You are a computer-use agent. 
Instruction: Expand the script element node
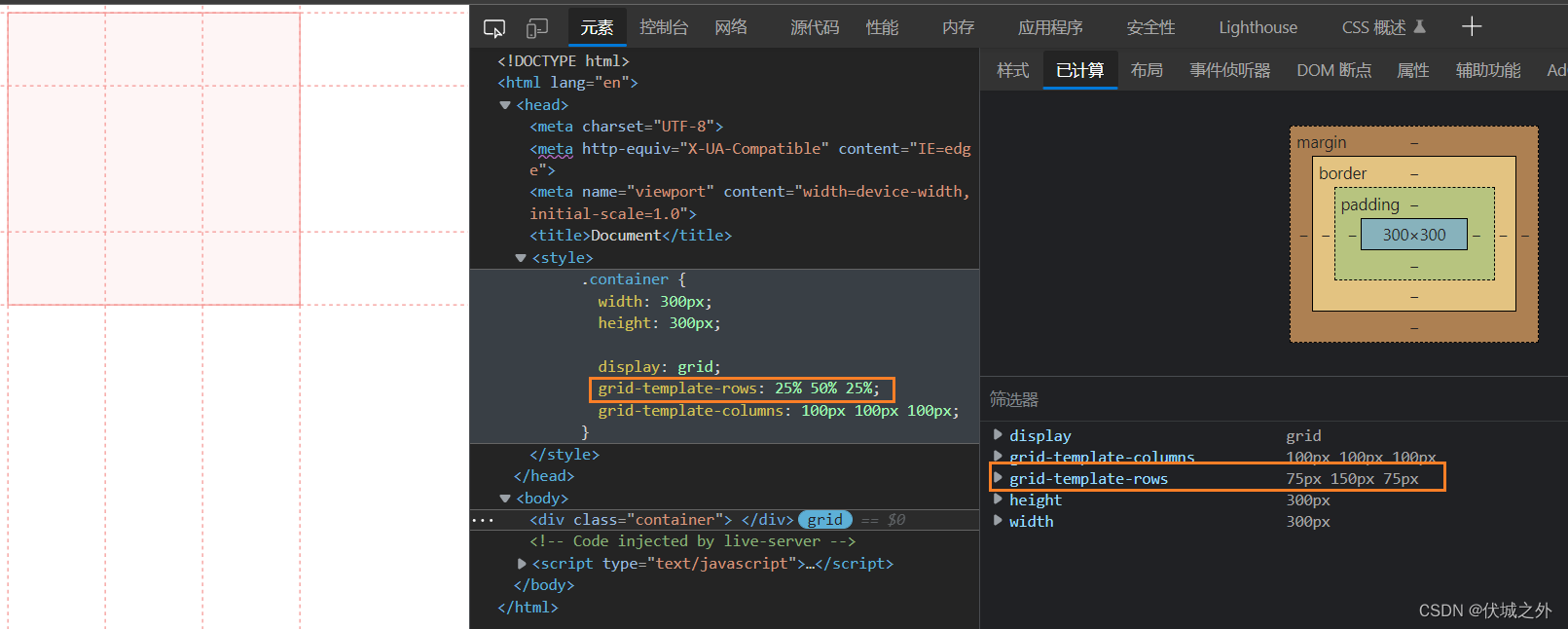click(522, 564)
